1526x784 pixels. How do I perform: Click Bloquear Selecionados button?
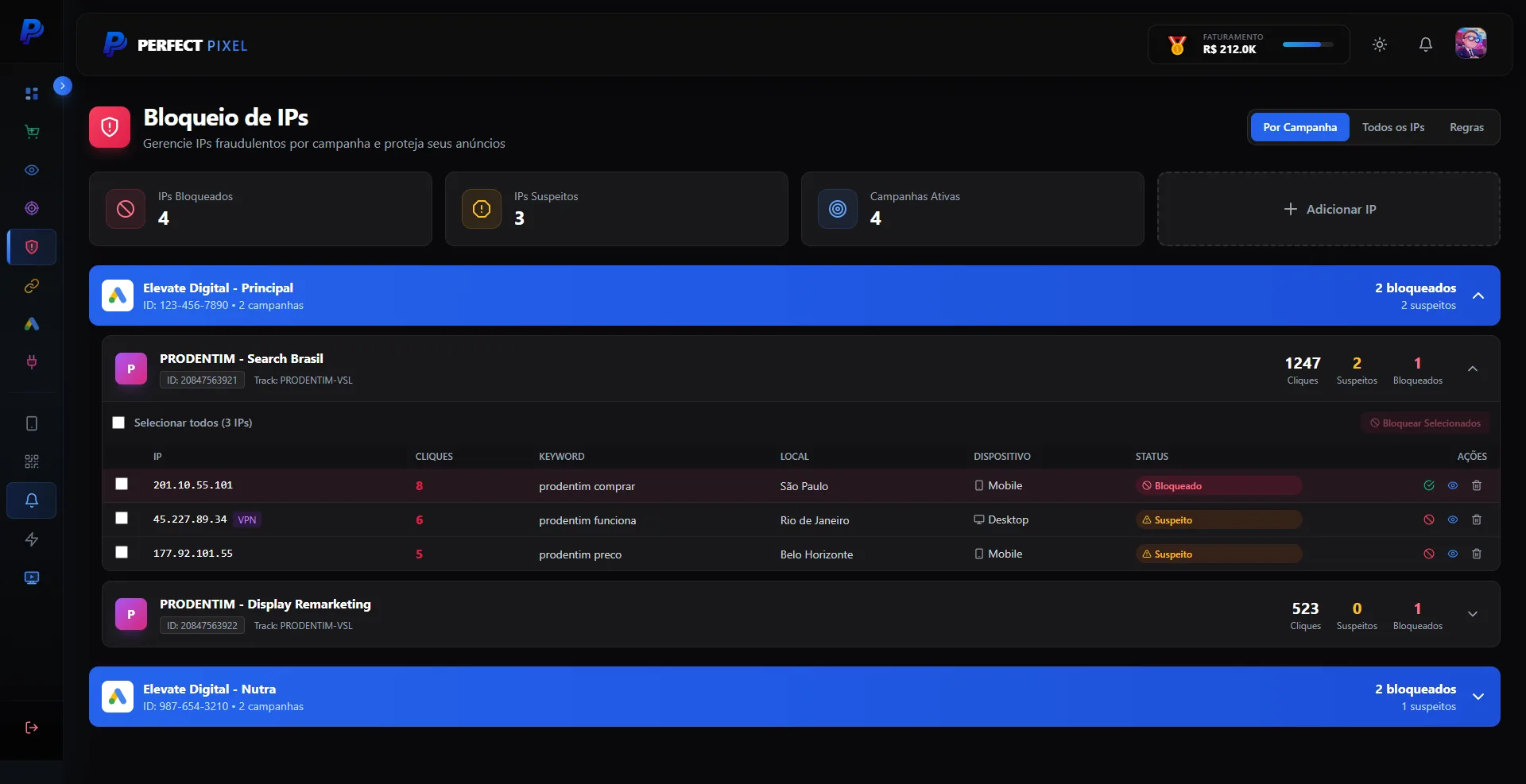click(x=1425, y=423)
